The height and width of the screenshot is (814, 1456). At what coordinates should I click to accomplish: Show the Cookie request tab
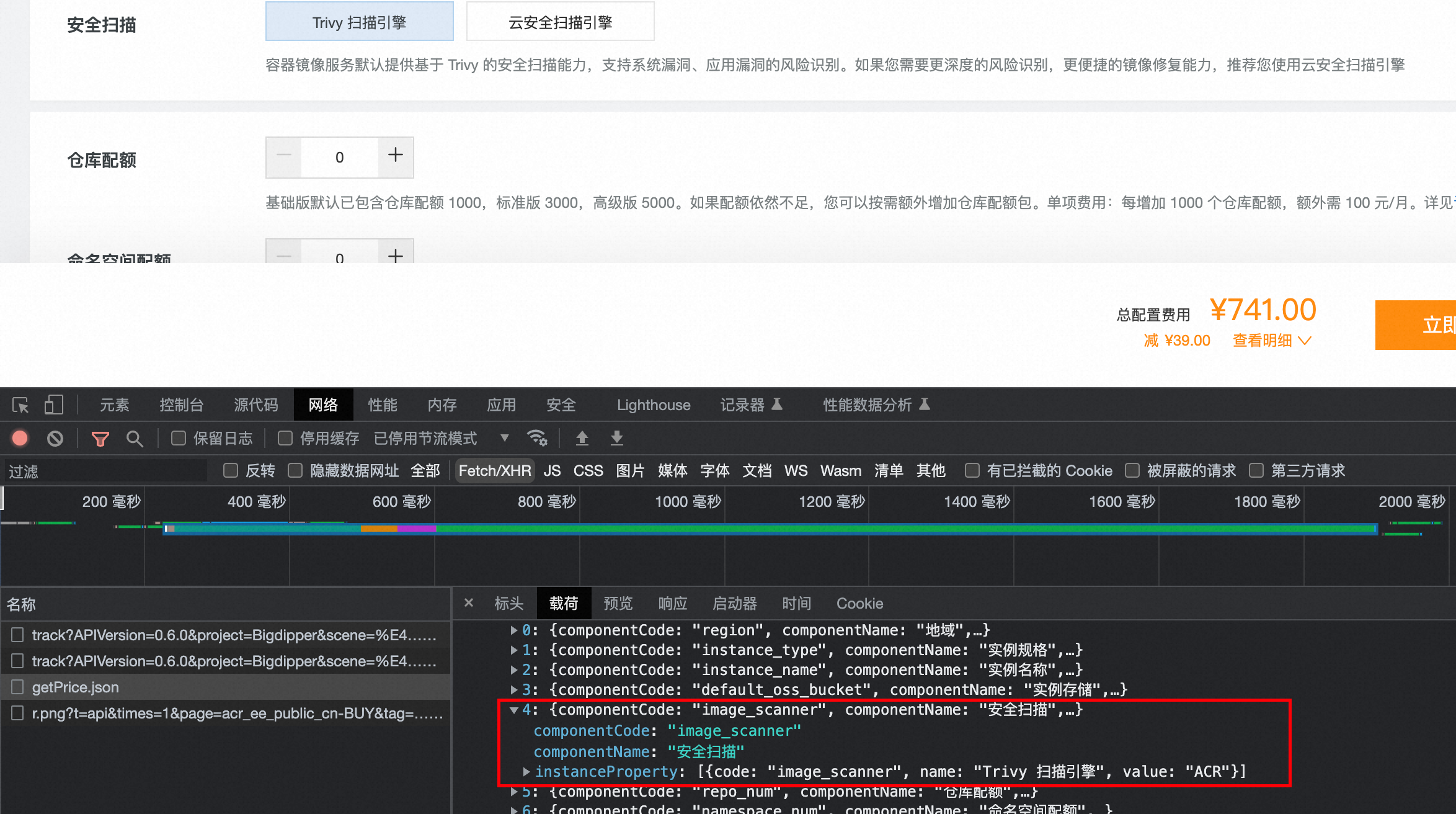click(x=859, y=603)
